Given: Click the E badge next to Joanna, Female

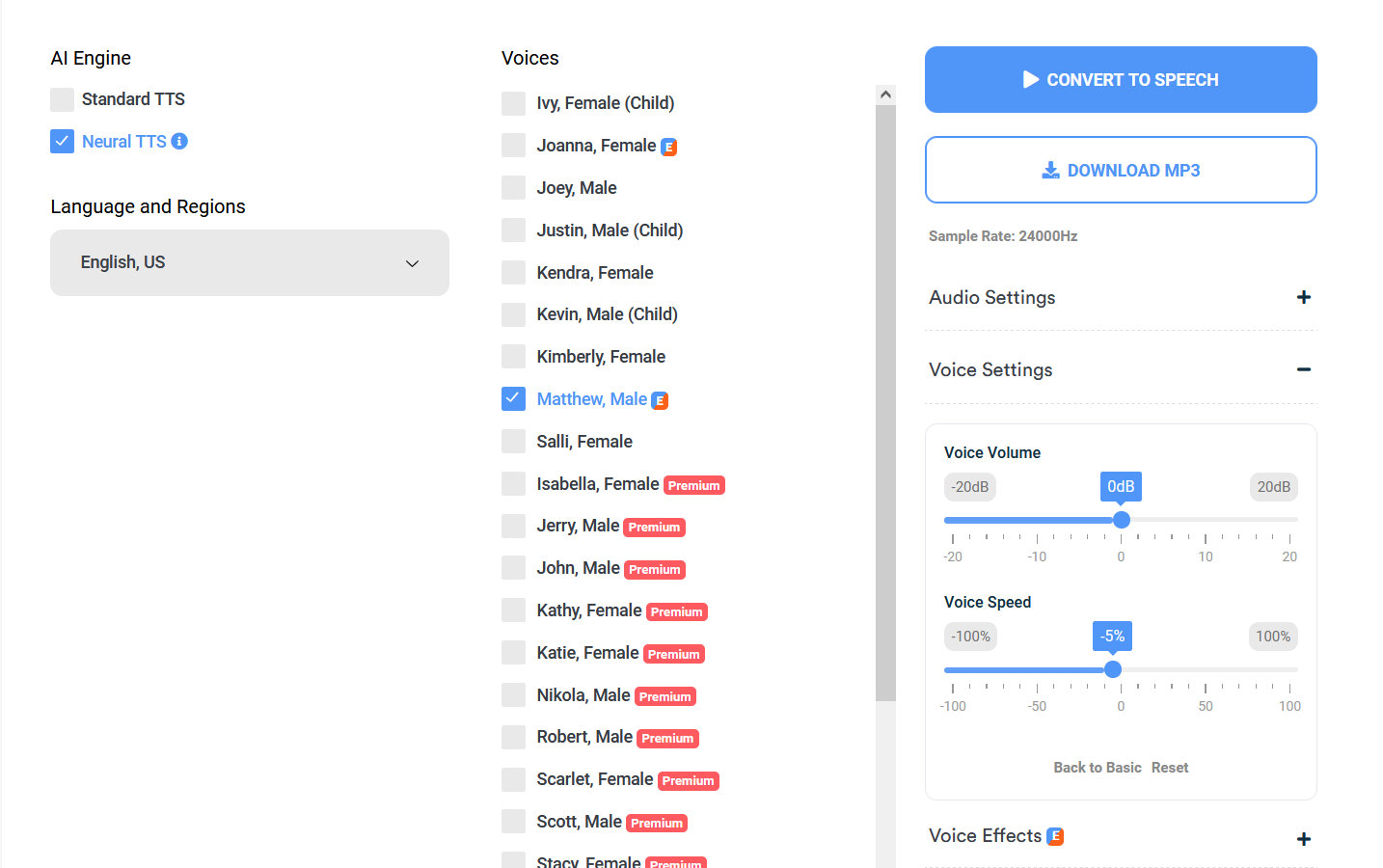Looking at the screenshot, I should (x=668, y=147).
